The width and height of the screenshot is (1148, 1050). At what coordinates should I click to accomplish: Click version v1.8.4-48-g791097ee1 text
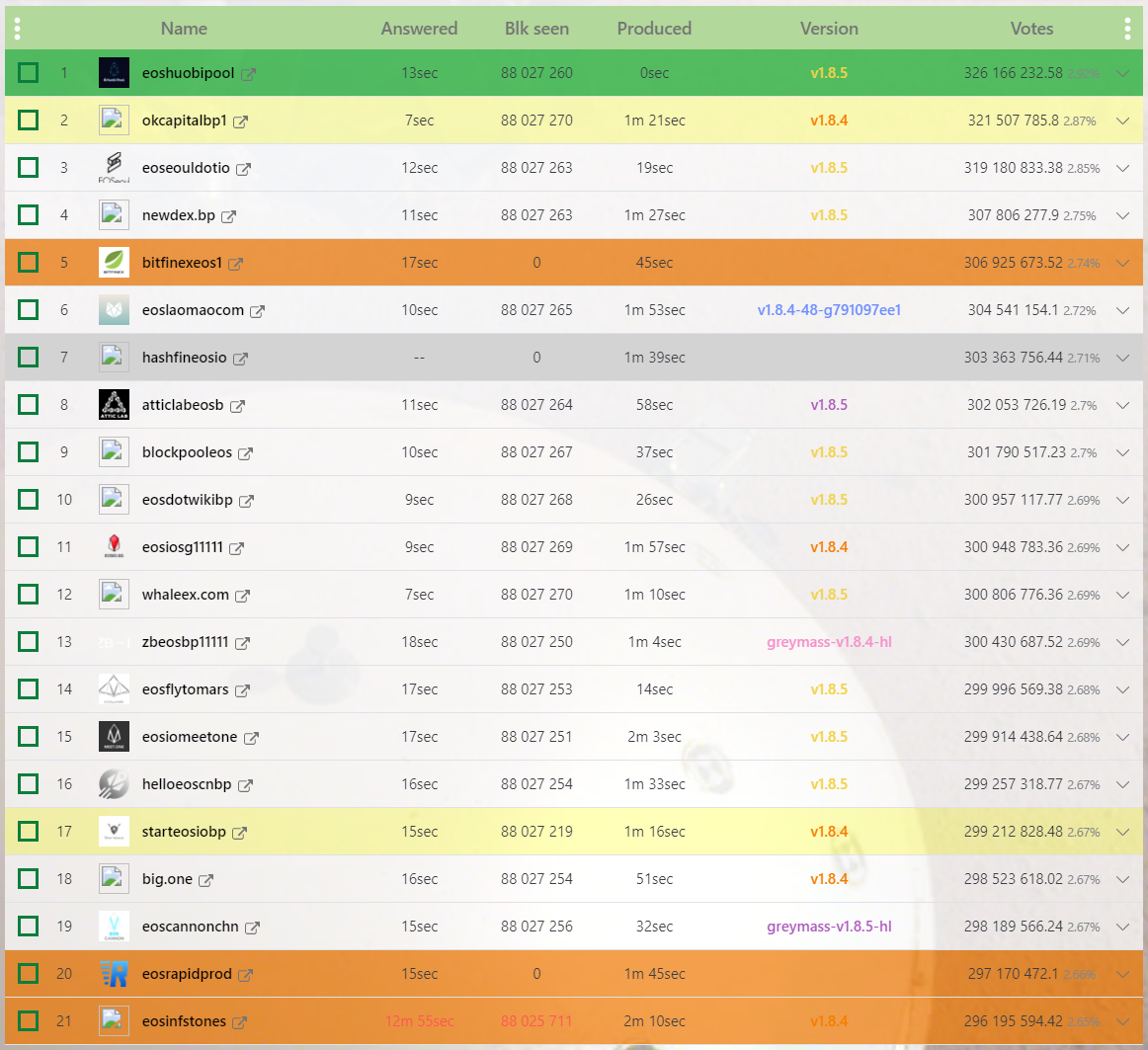(829, 310)
